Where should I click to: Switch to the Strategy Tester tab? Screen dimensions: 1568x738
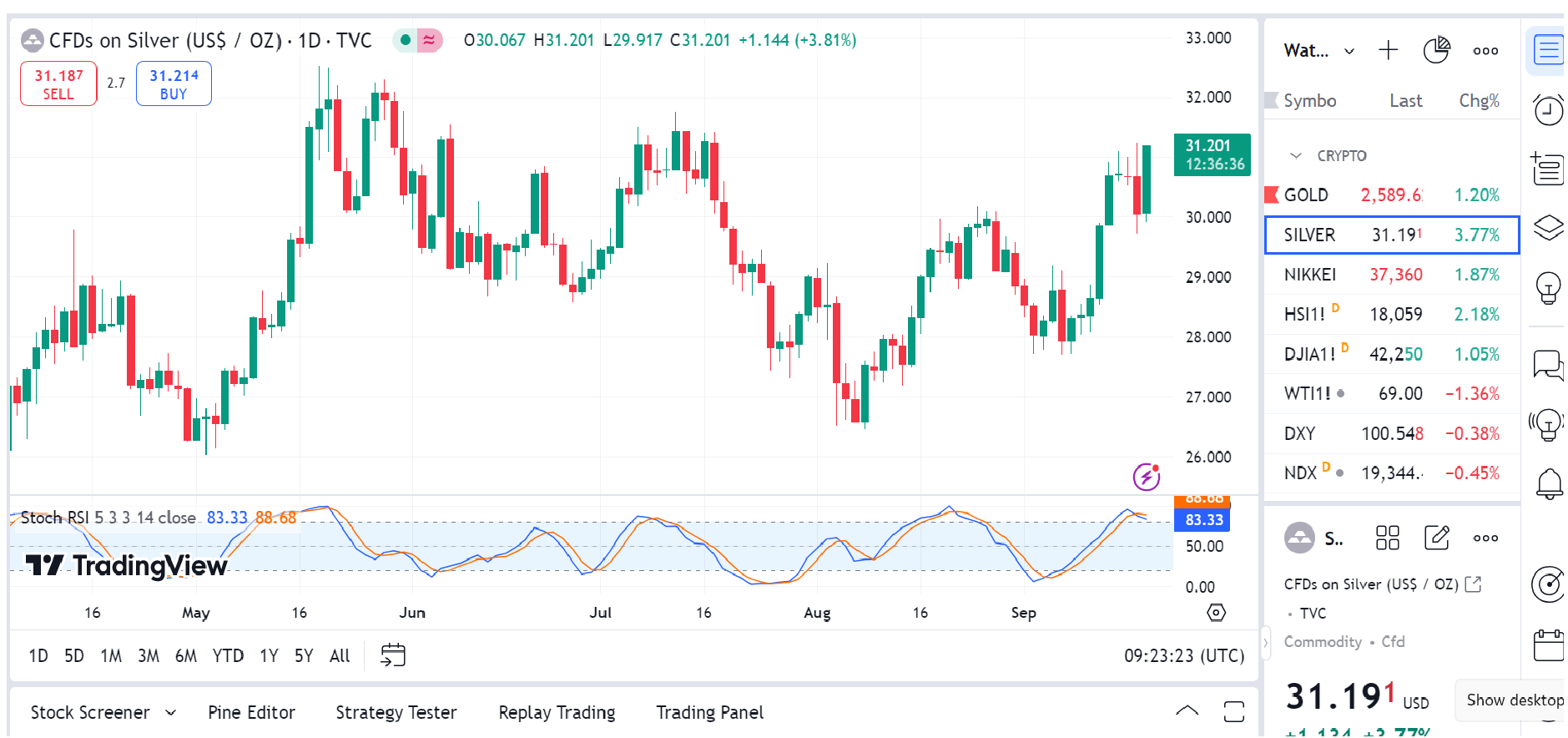click(396, 712)
